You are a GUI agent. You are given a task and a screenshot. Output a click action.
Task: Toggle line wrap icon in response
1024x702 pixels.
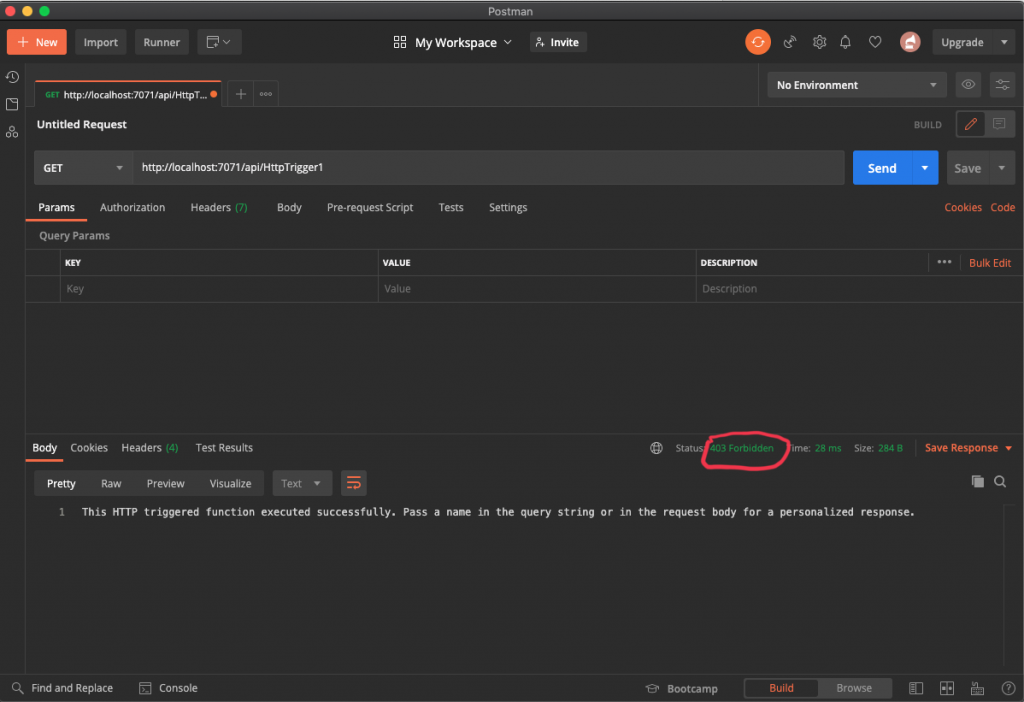(x=353, y=483)
